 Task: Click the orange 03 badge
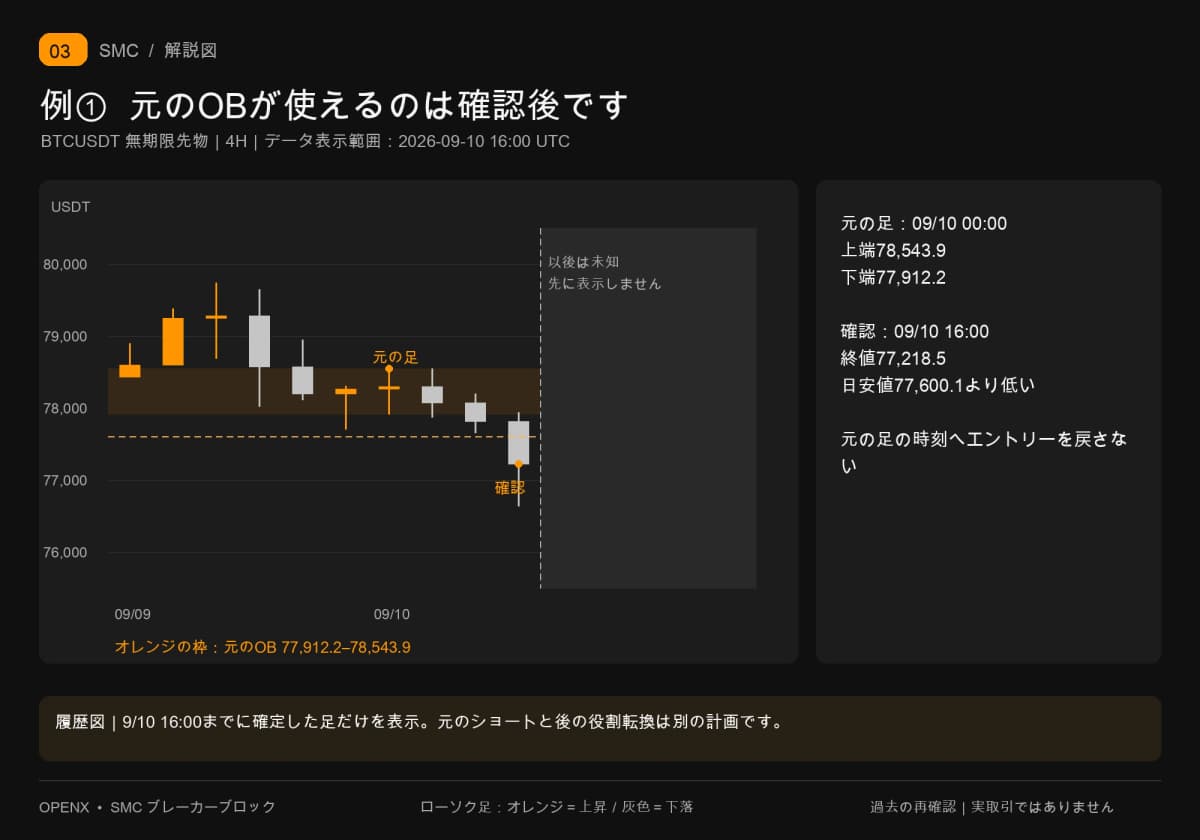pos(63,50)
